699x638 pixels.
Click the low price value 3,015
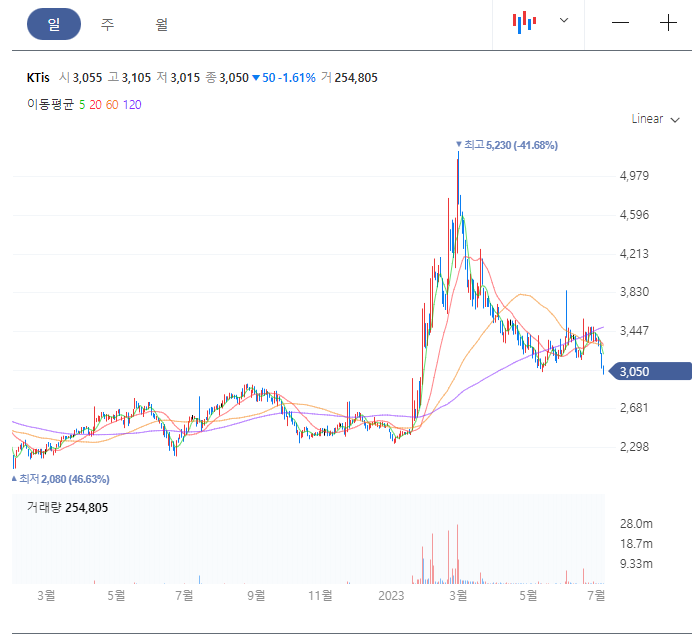(x=185, y=78)
